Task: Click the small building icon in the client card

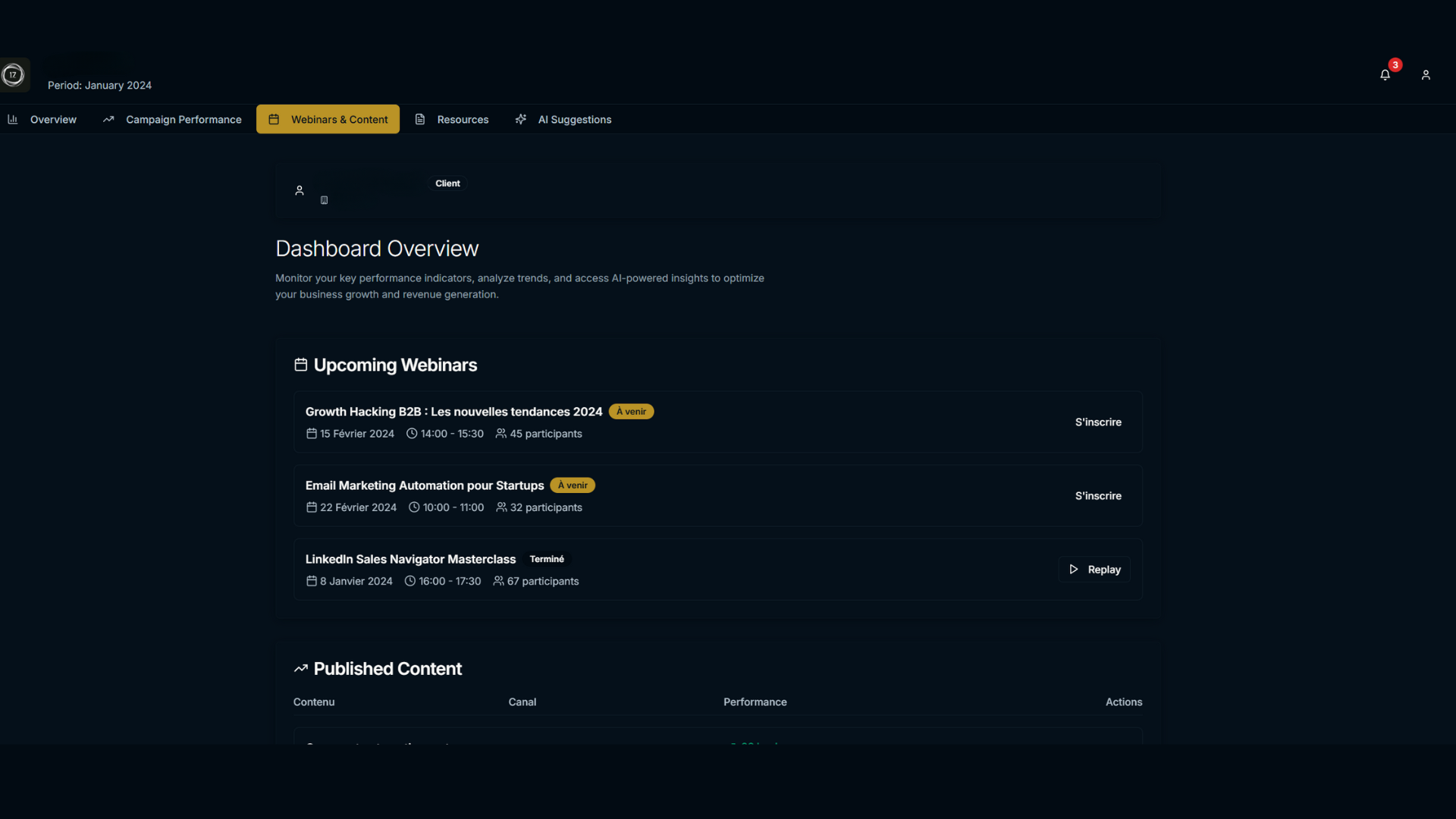Action: 324,200
